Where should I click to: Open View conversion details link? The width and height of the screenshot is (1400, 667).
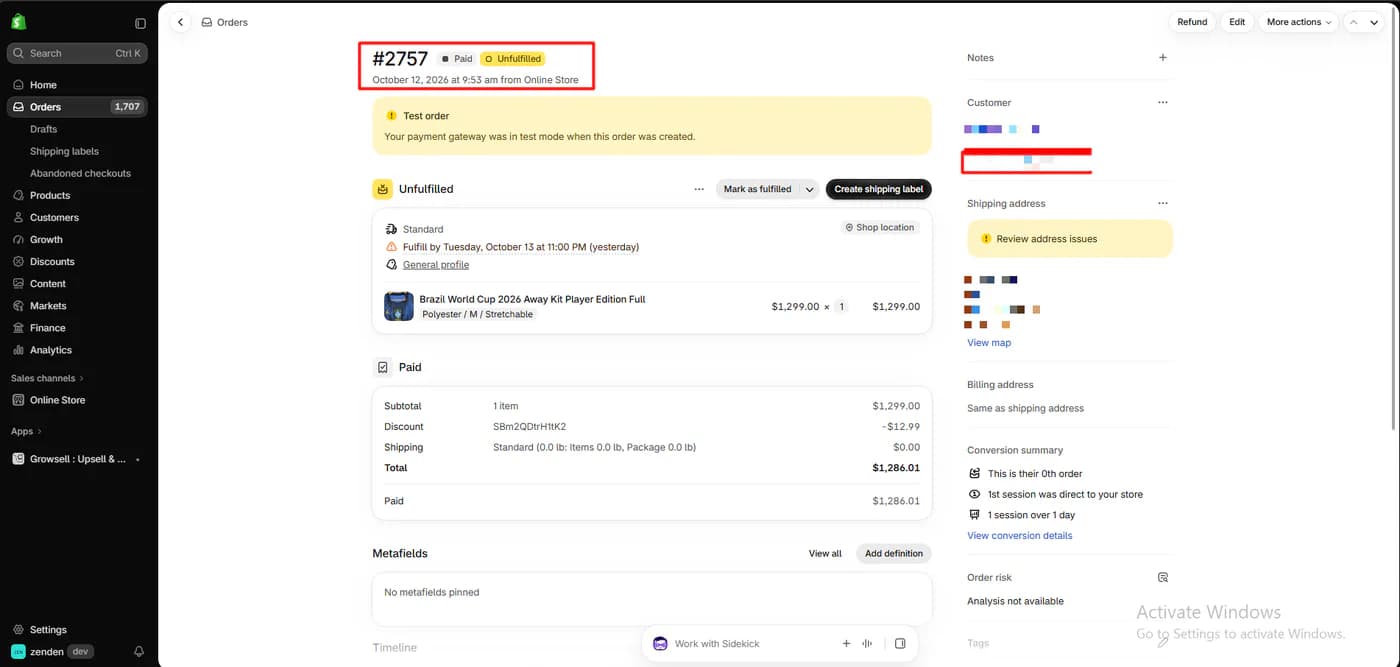1019,536
